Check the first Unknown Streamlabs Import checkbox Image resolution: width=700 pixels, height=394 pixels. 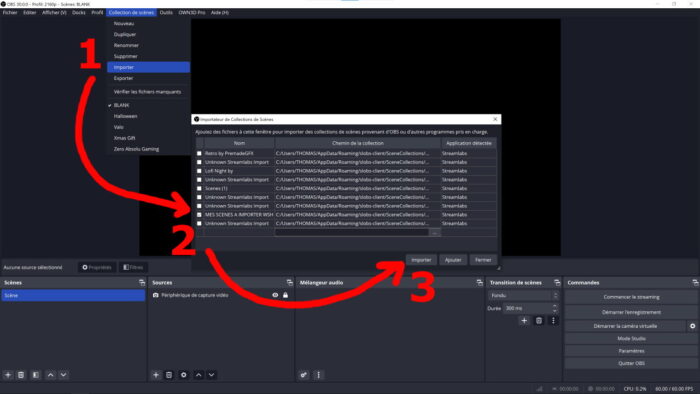(199, 162)
